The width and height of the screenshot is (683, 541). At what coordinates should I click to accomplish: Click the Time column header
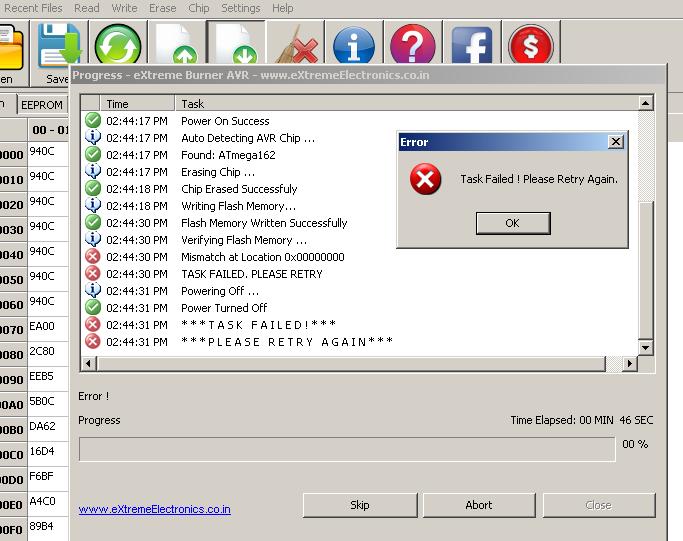[x=137, y=104]
